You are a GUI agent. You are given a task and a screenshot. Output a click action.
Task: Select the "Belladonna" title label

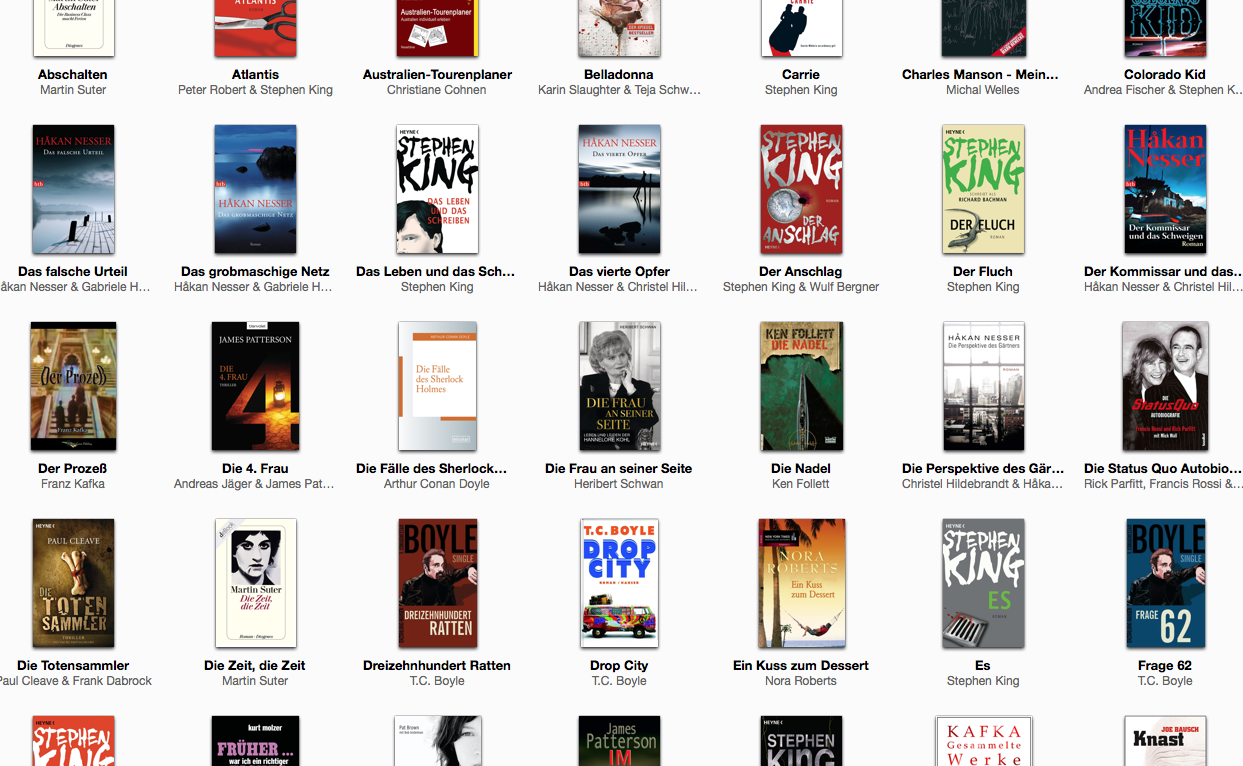619,74
